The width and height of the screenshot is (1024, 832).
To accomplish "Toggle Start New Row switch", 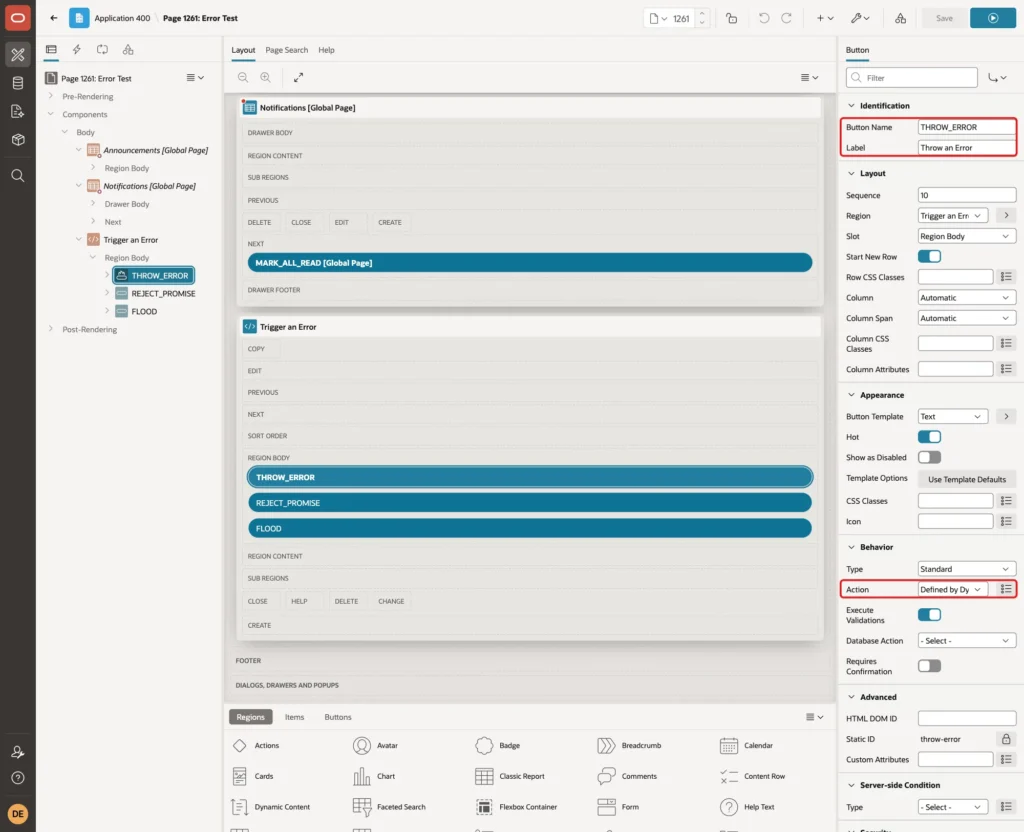I will pos(929,257).
